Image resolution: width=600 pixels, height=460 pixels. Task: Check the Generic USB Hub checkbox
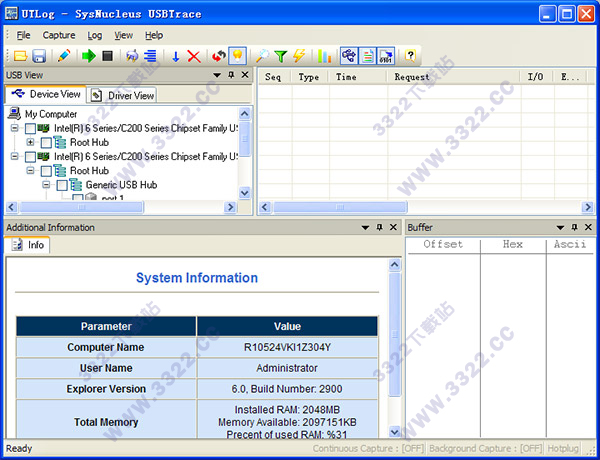62,185
